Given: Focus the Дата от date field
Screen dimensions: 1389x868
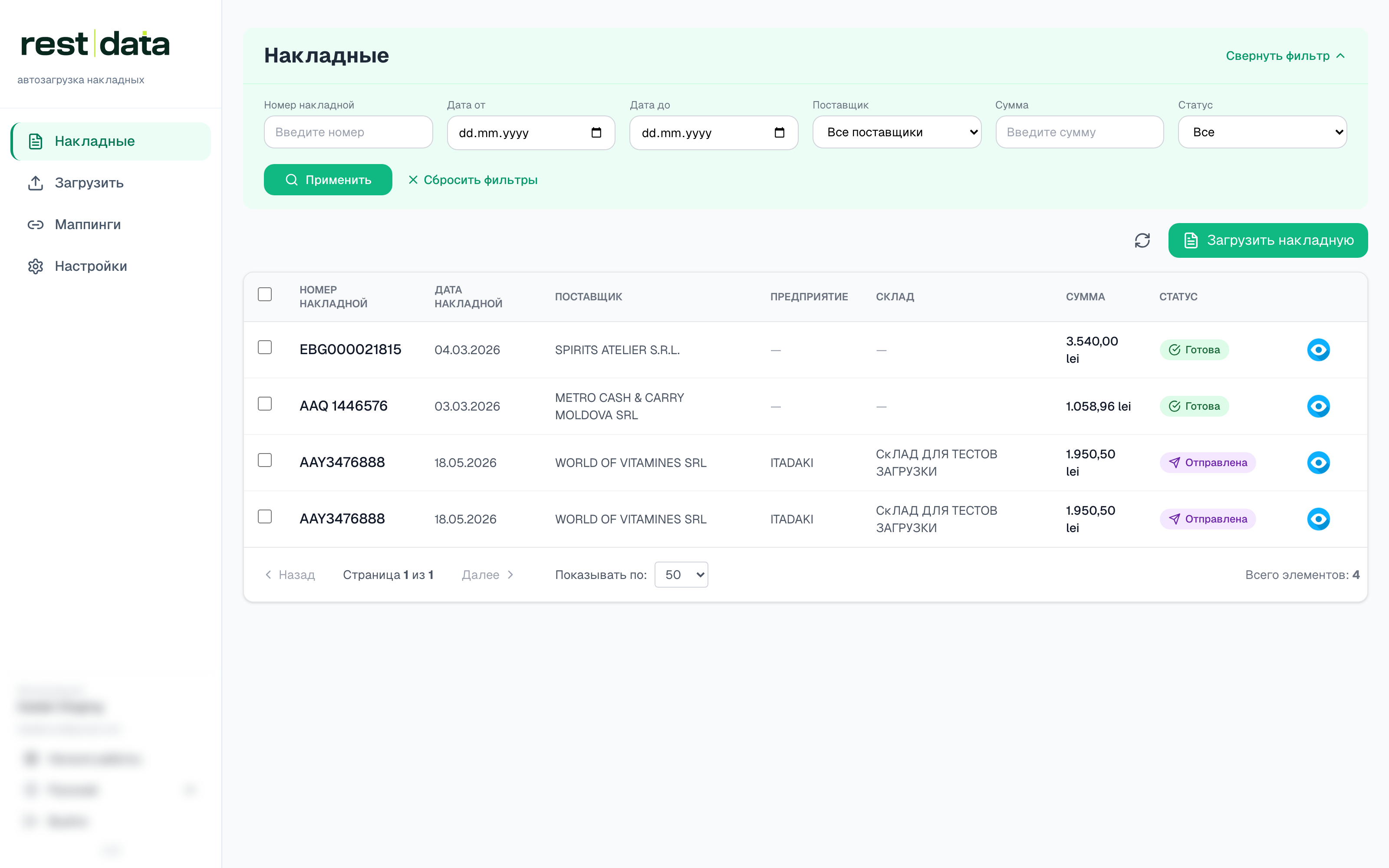Looking at the screenshot, I should pos(531,133).
